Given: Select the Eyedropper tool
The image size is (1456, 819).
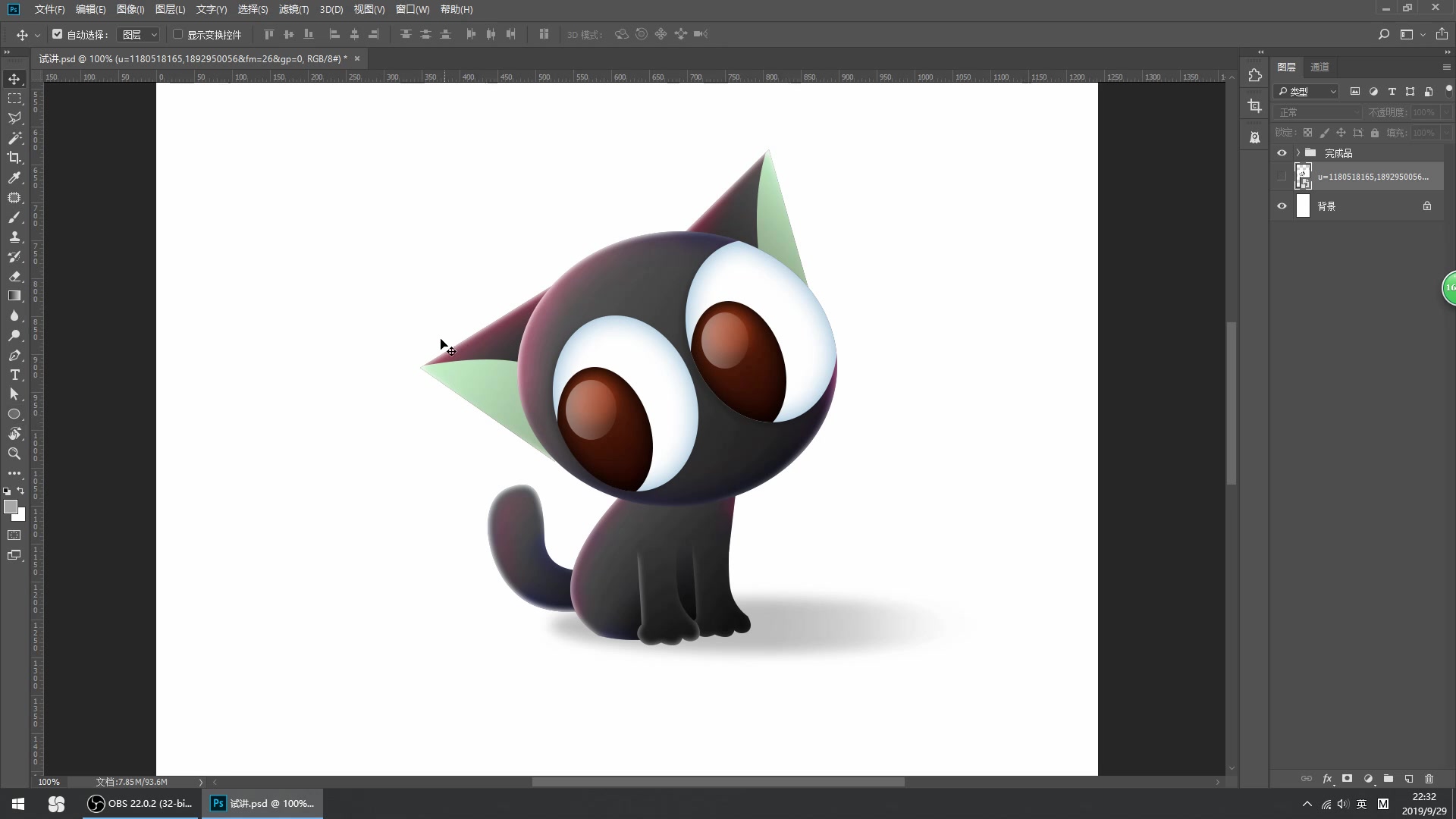Looking at the screenshot, I should (14, 177).
